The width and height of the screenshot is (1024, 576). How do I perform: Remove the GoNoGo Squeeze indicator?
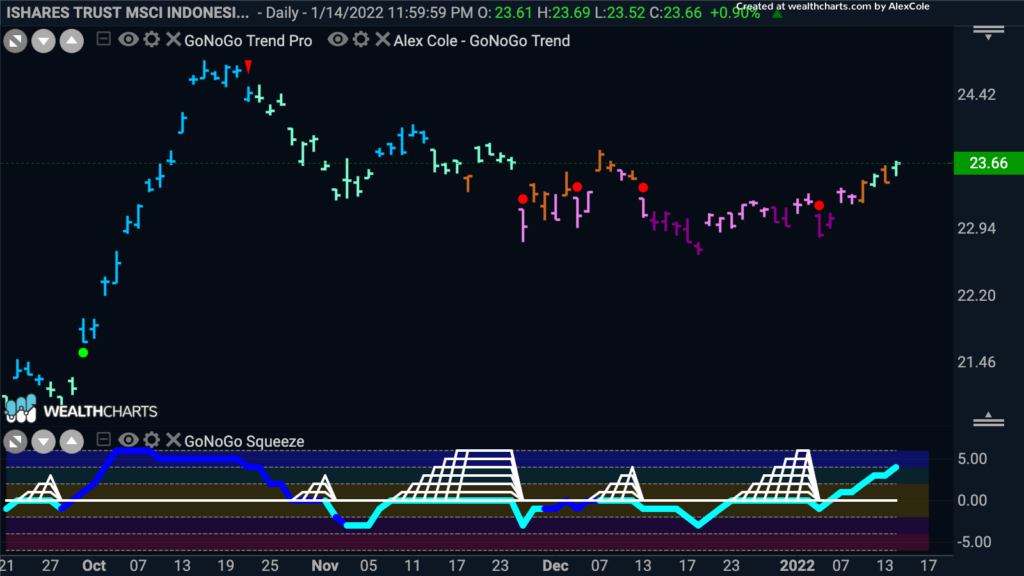[x=173, y=440]
